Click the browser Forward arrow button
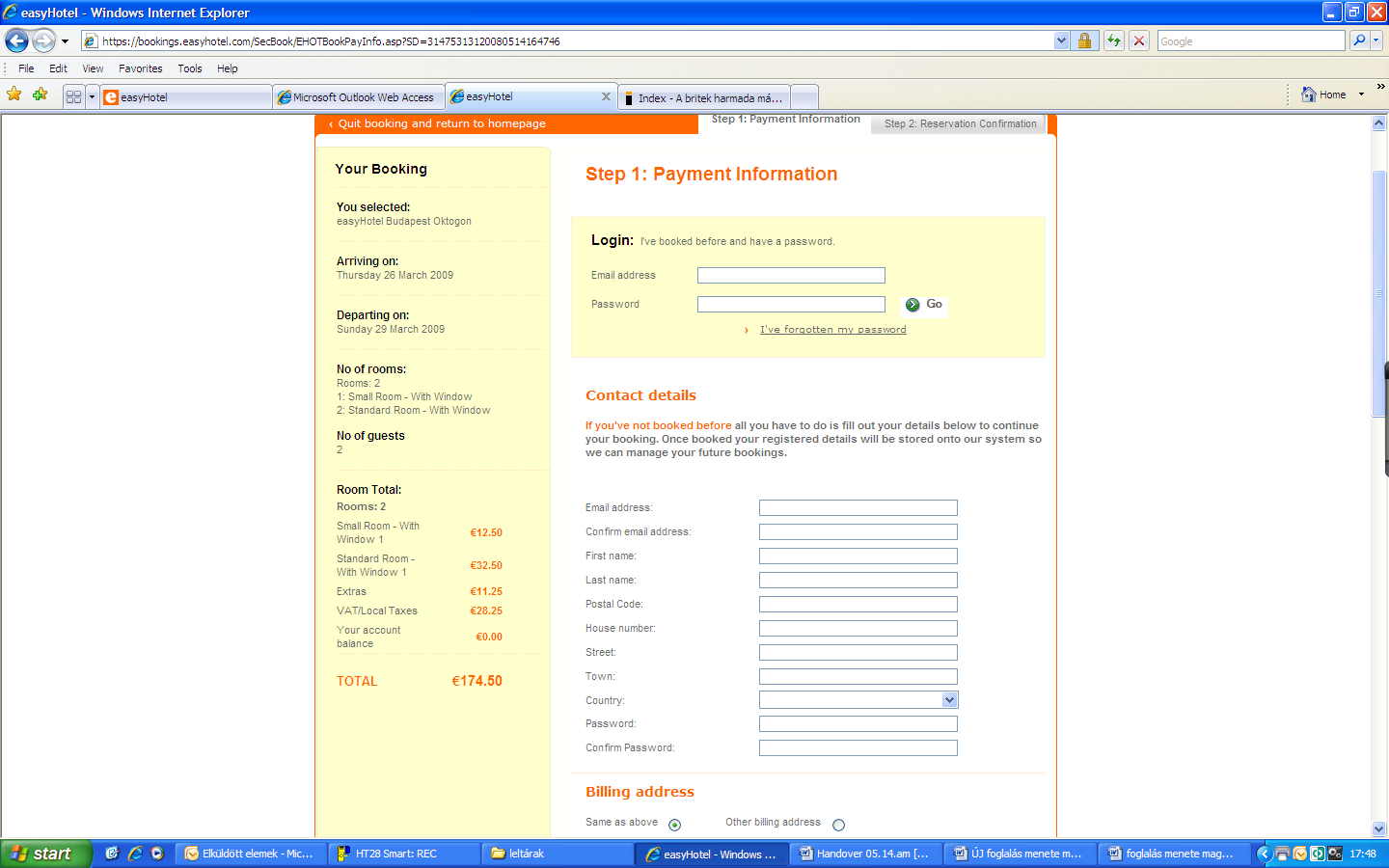This screenshot has width=1389, height=868. tap(43, 41)
